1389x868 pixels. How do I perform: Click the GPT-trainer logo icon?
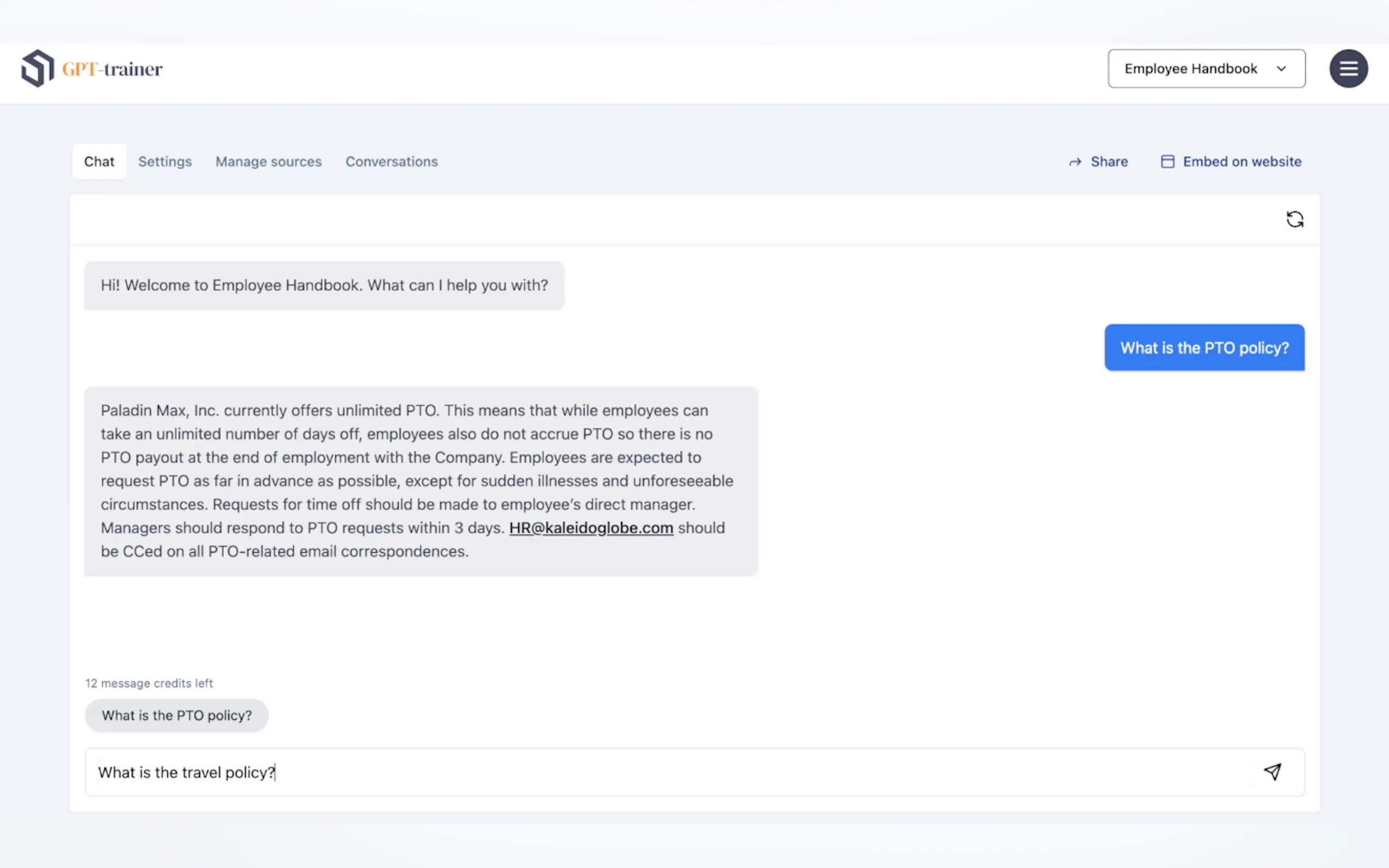coord(38,68)
